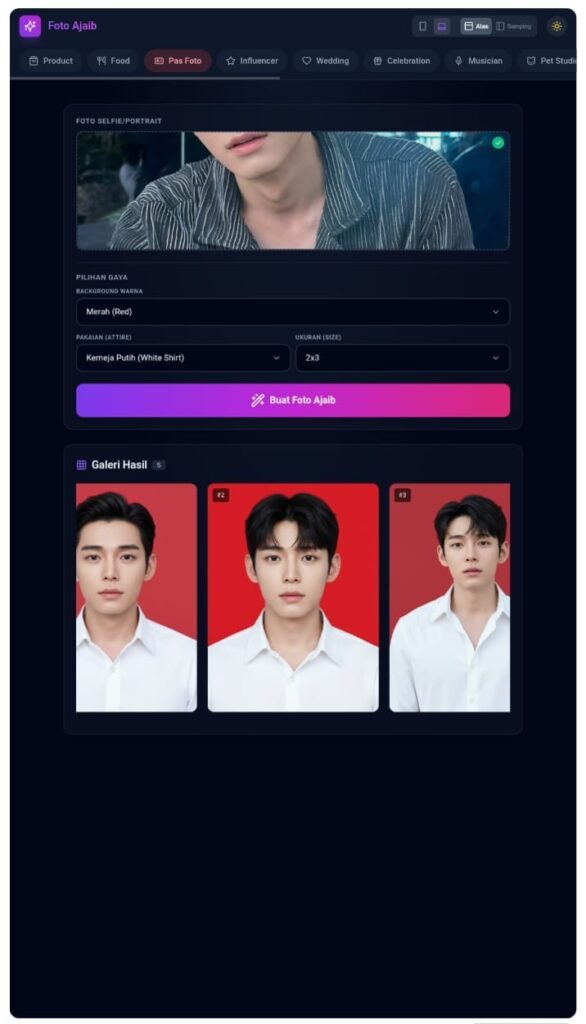586x1024 pixels.
Task: Click the uploaded selfie portrait image area
Action: pos(293,191)
